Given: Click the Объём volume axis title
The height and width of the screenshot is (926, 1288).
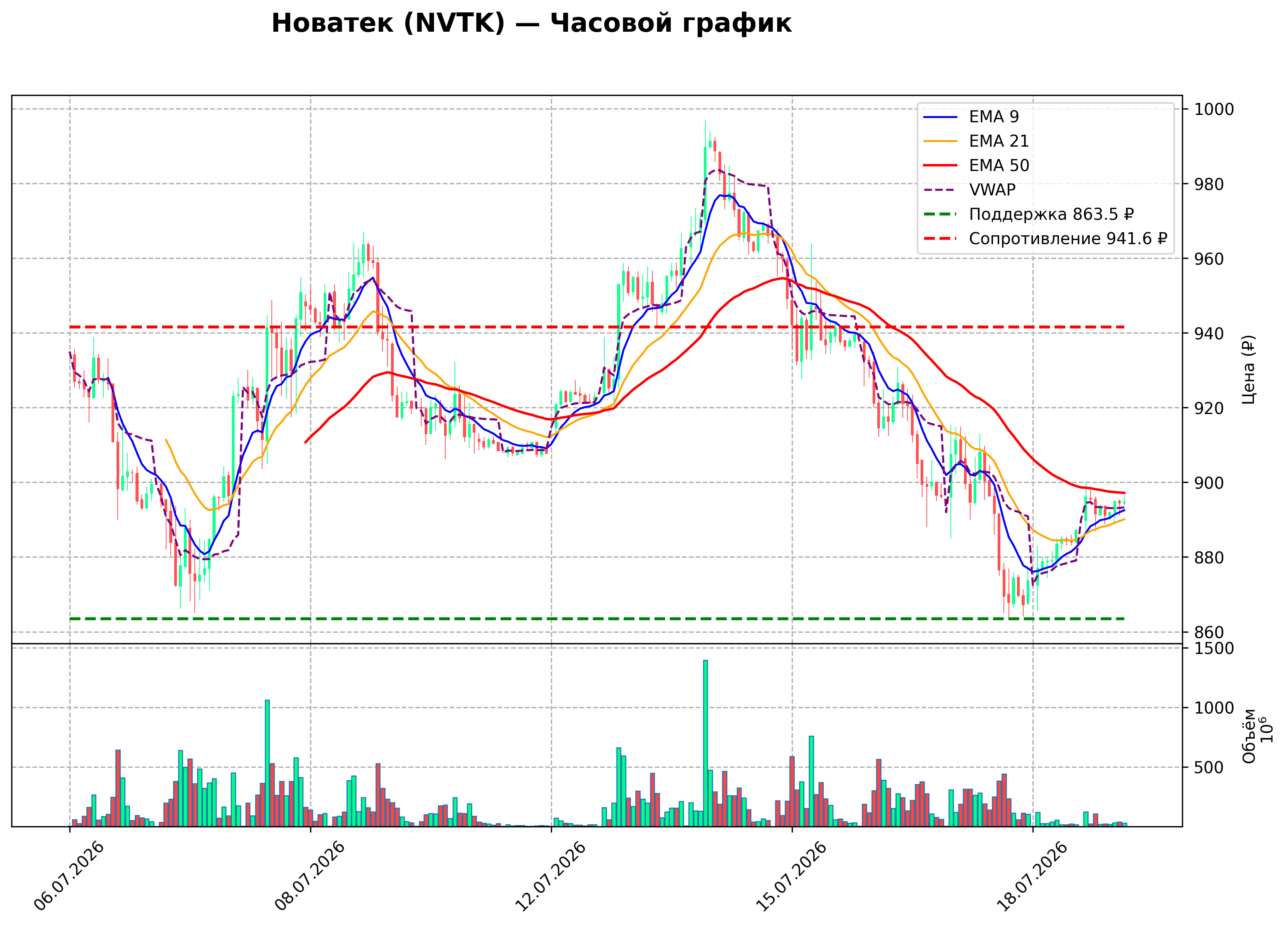Looking at the screenshot, I should point(1249,736).
